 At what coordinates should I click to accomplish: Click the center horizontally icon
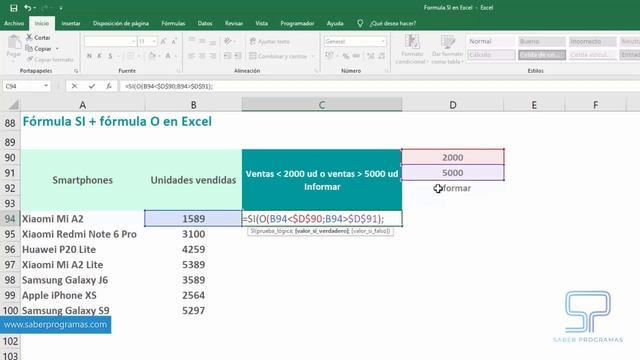click(202, 56)
